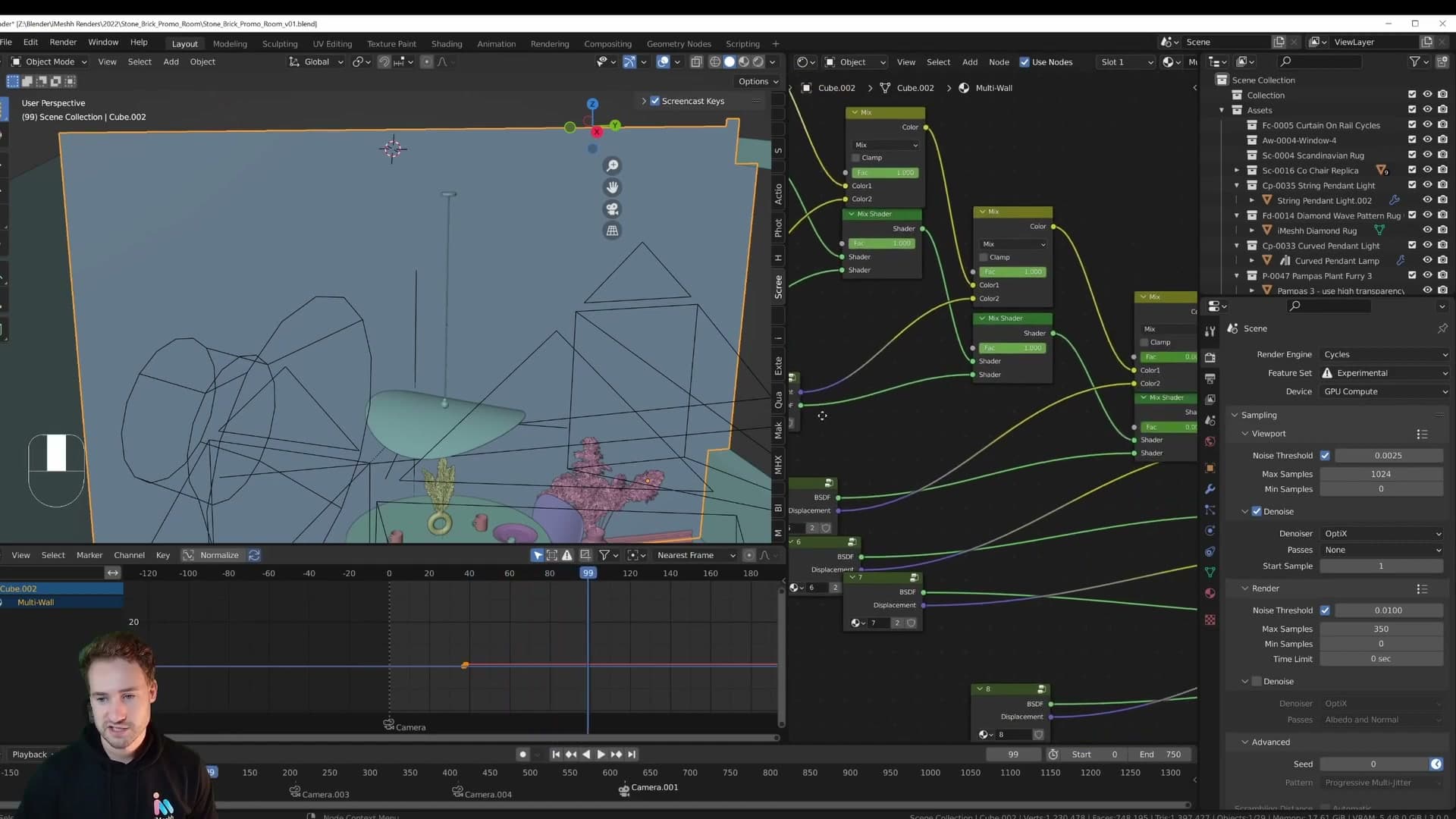
Task: Jump to previous keyframe button
Action: point(571,755)
